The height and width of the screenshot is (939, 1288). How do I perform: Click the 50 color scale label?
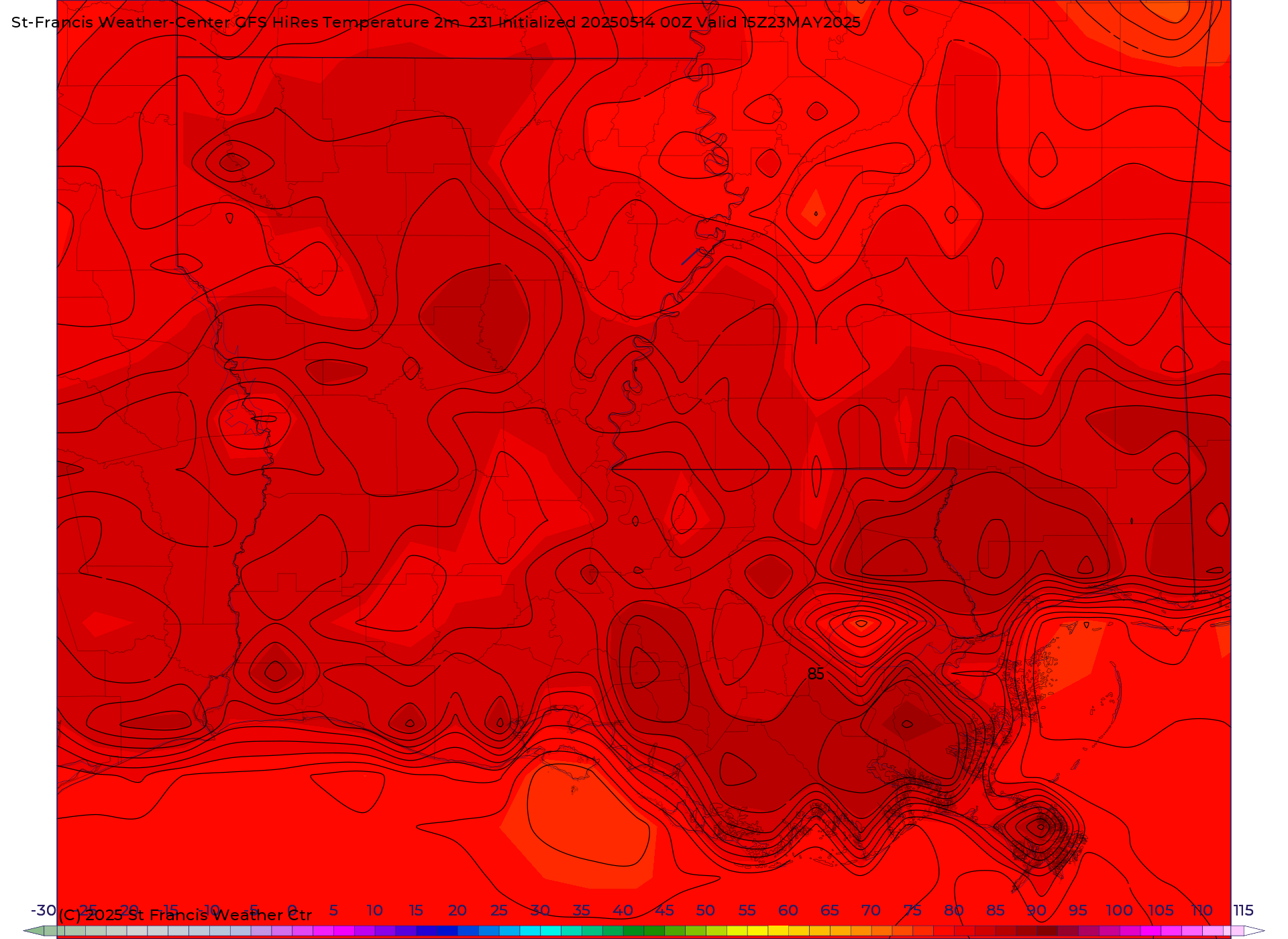pos(706,911)
